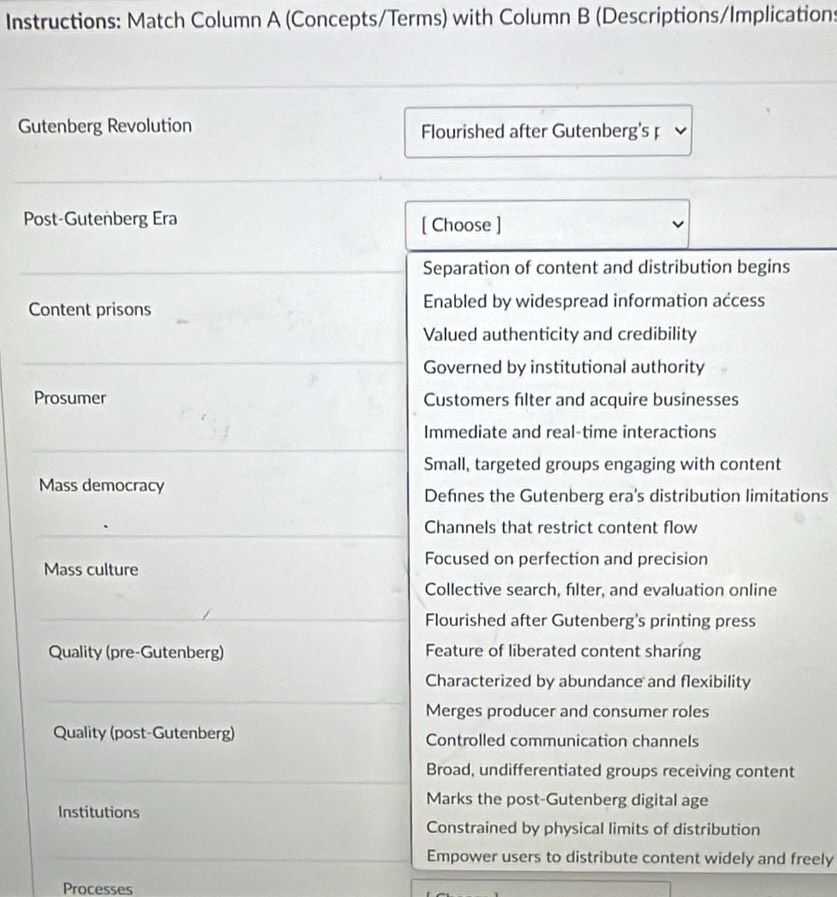The height and width of the screenshot is (897, 837).
Task: Open the Gutenberg Revolution answer dropdown
Action: [548, 131]
